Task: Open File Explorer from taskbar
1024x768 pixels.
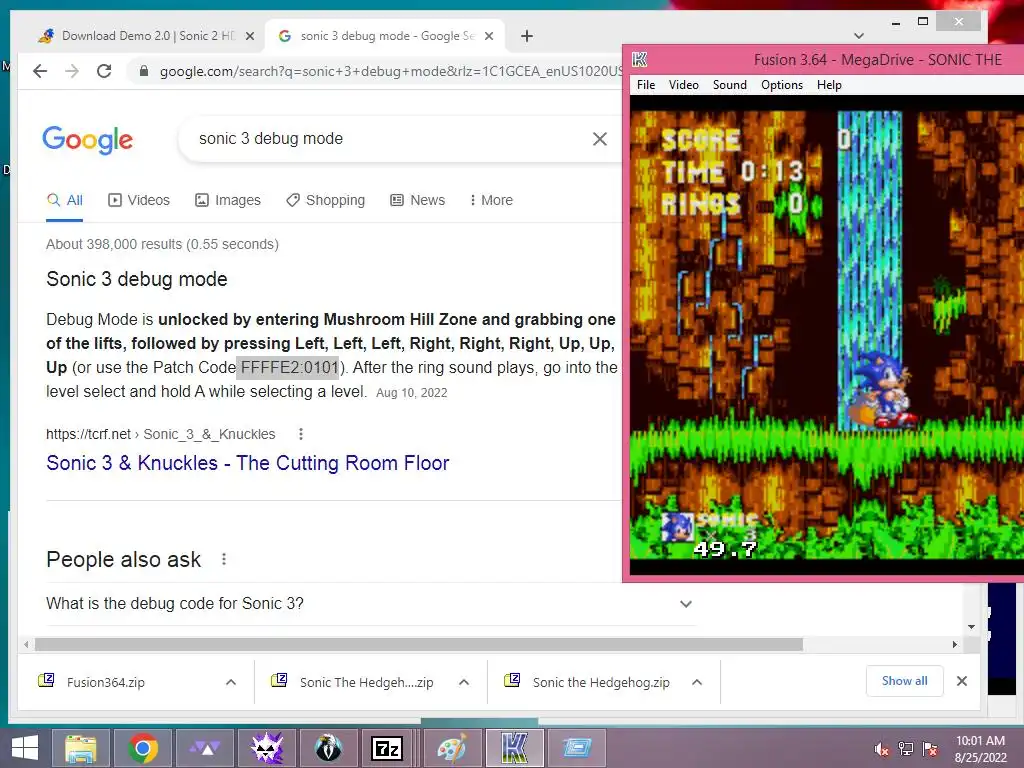Action: pos(81,748)
